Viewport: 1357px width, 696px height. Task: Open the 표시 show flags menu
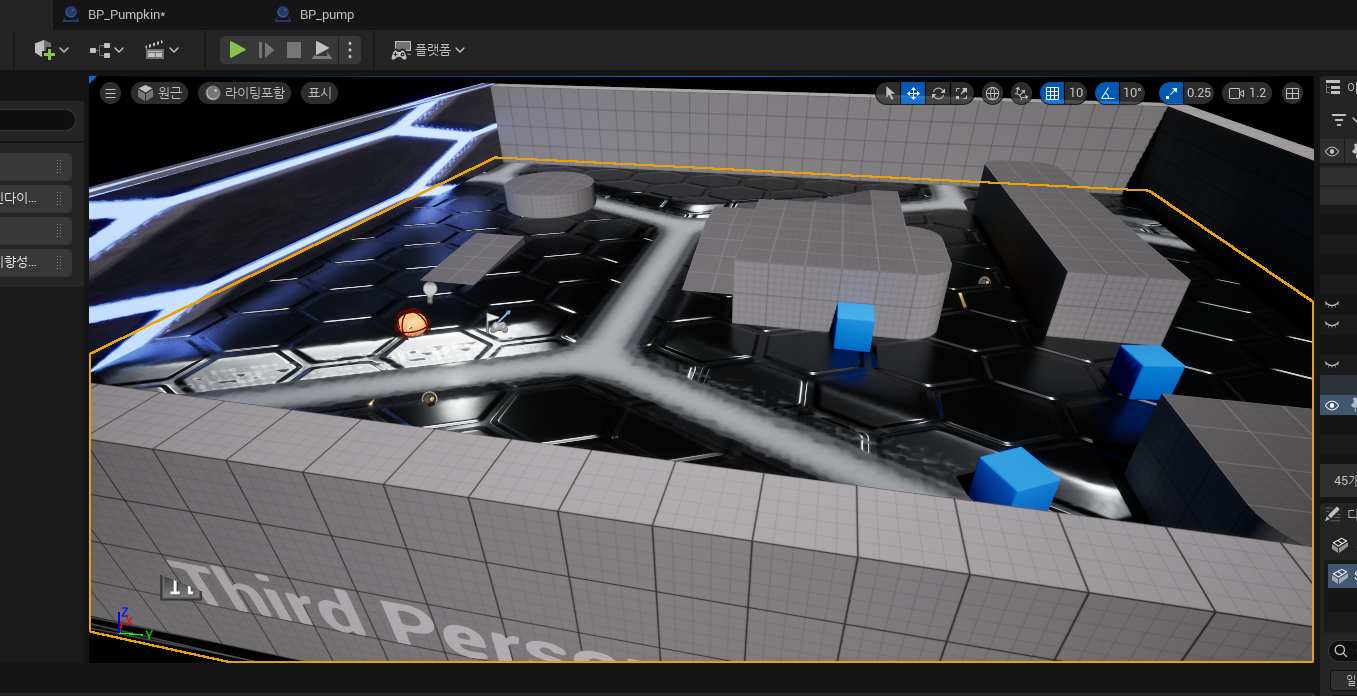(319, 93)
